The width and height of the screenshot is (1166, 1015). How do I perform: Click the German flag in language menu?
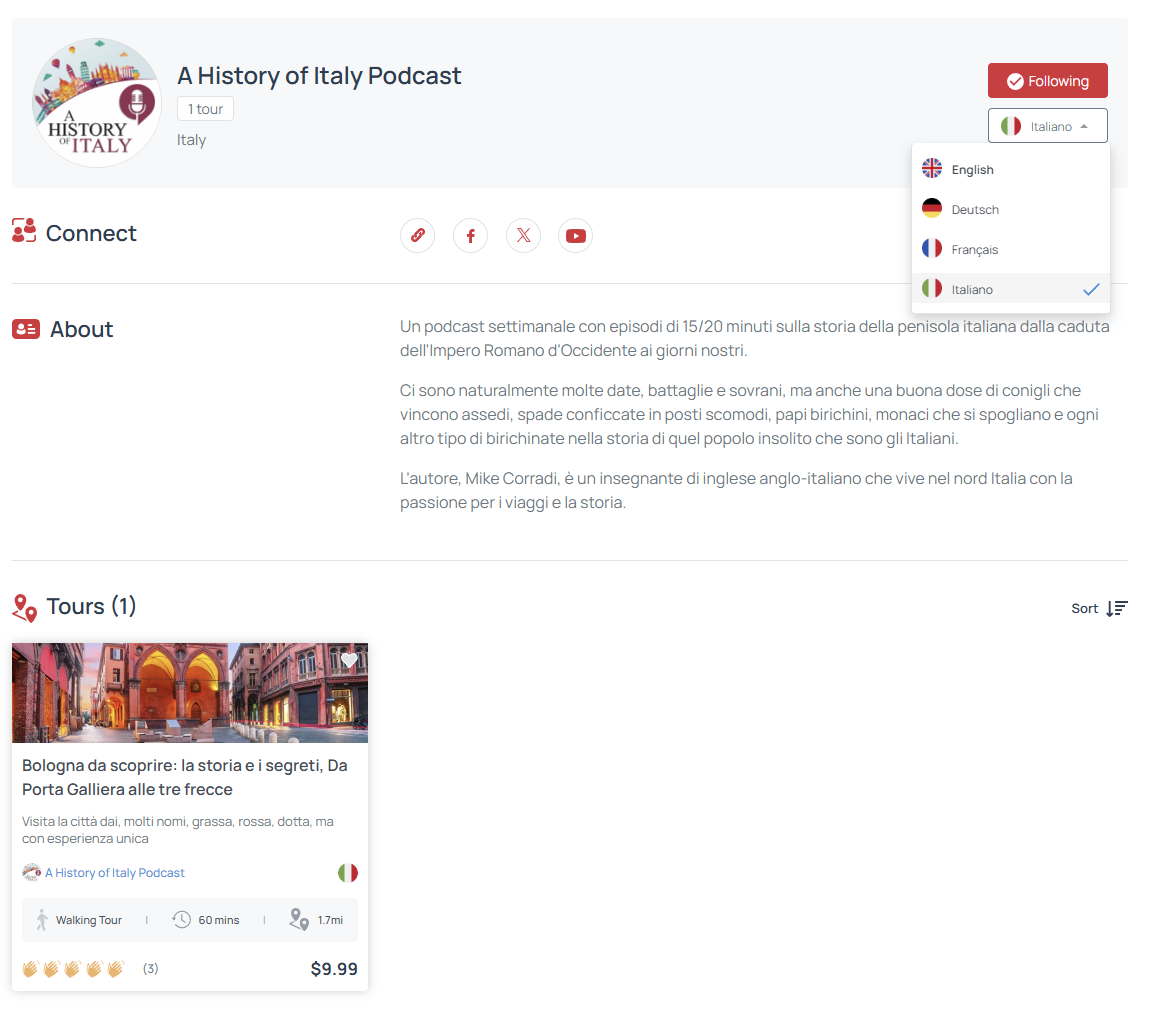(x=932, y=208)
